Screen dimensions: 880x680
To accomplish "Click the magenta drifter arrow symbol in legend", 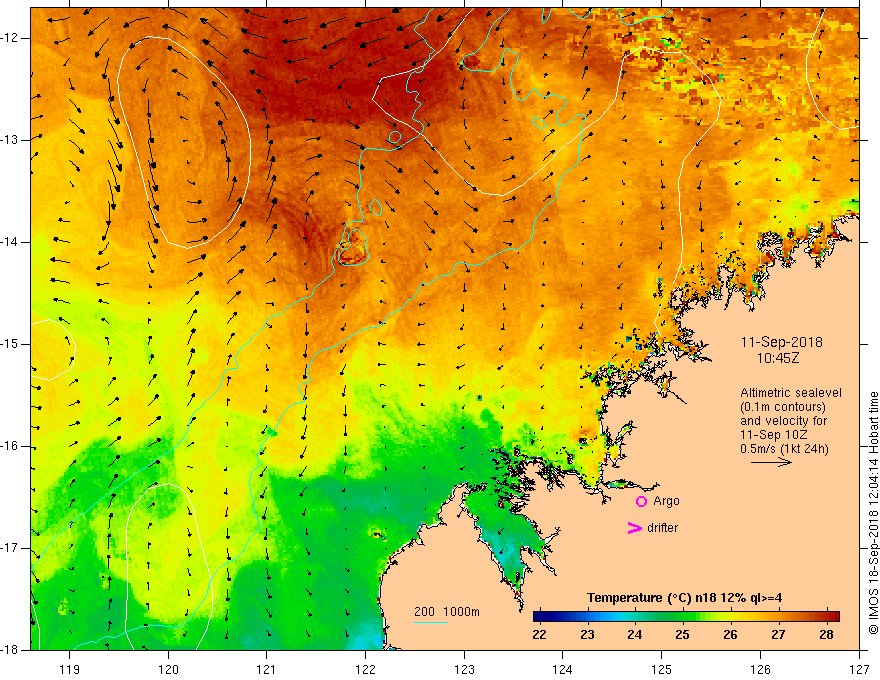I will pyautogui.click(x=634, y=528).
